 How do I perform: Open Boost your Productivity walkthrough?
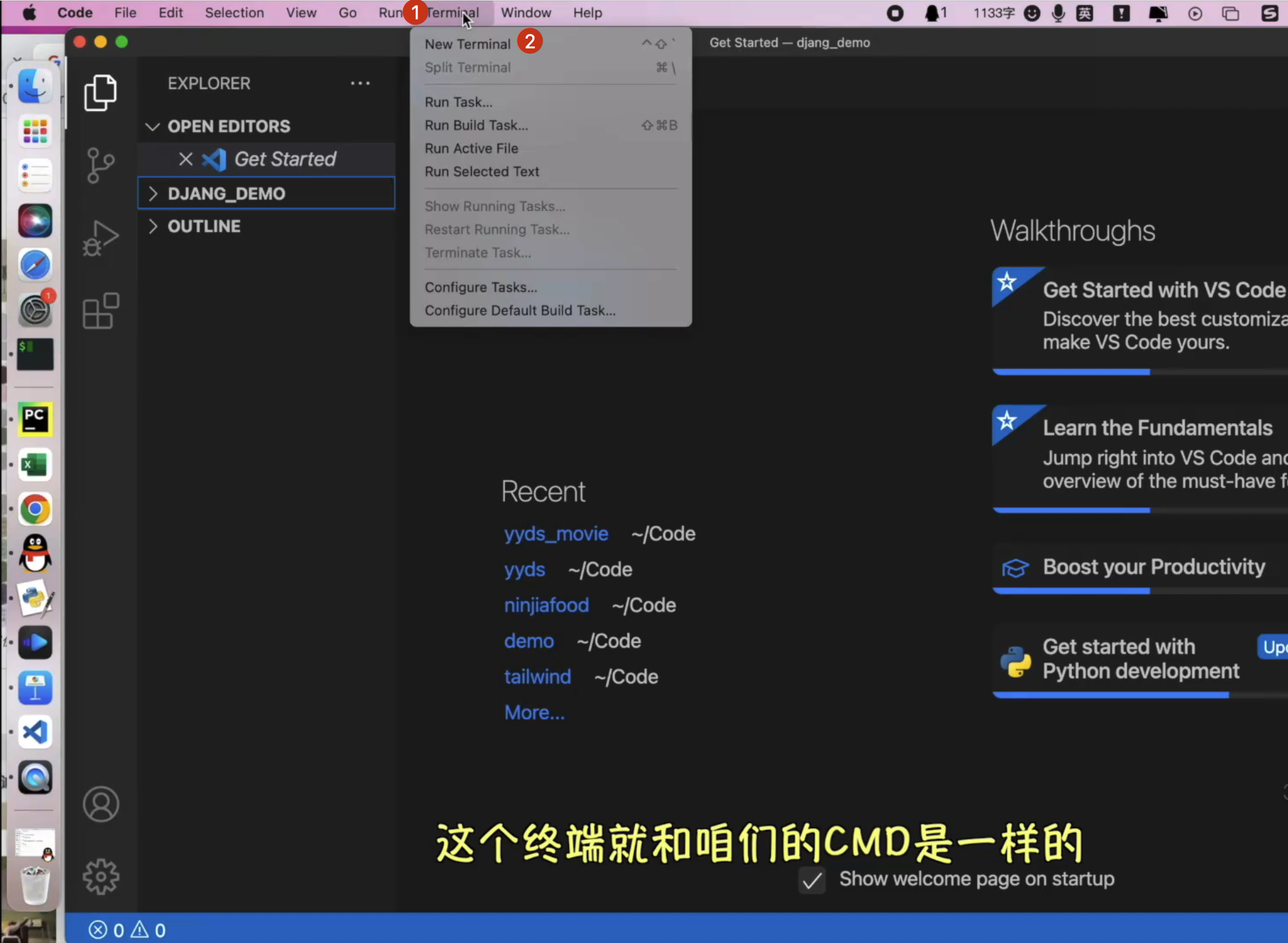click(1140, 568)
